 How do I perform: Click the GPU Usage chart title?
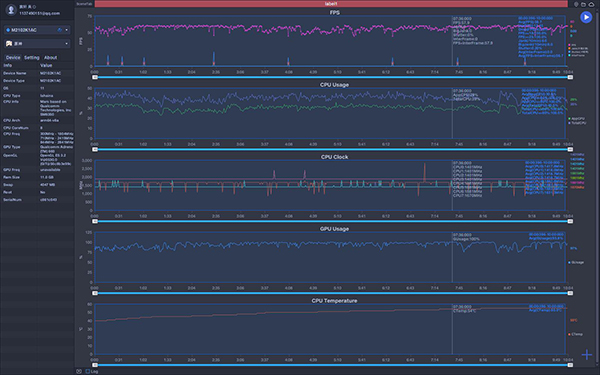(x=334, y=229)
